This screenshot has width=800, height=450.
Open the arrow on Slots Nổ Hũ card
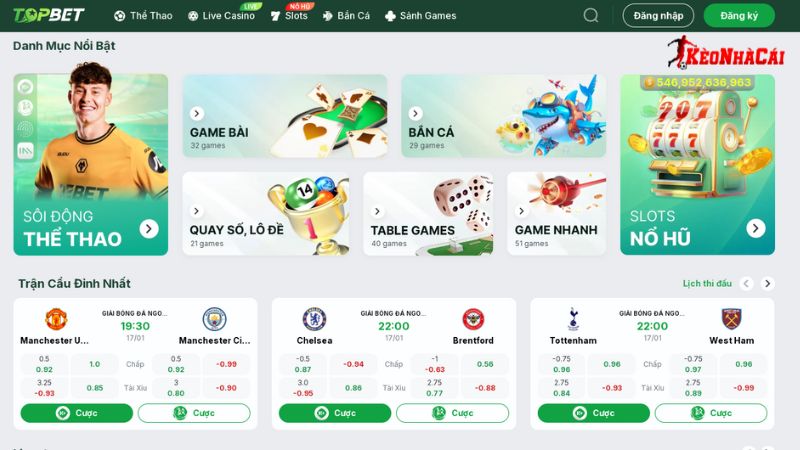point(756,228)
